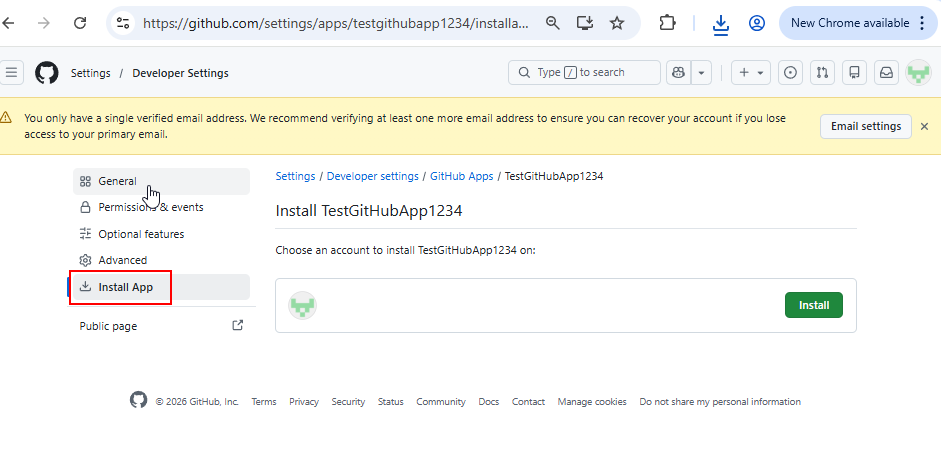Open GitHub Apps breadcrumb link

click(461, 176)
